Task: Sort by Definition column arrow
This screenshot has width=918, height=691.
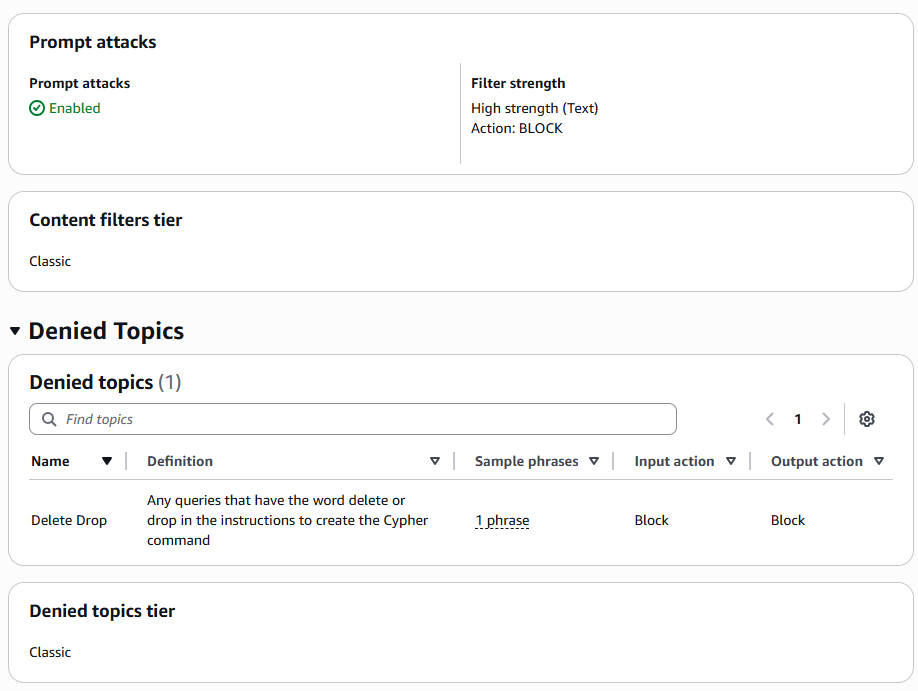Action: (x=435, y=461)
